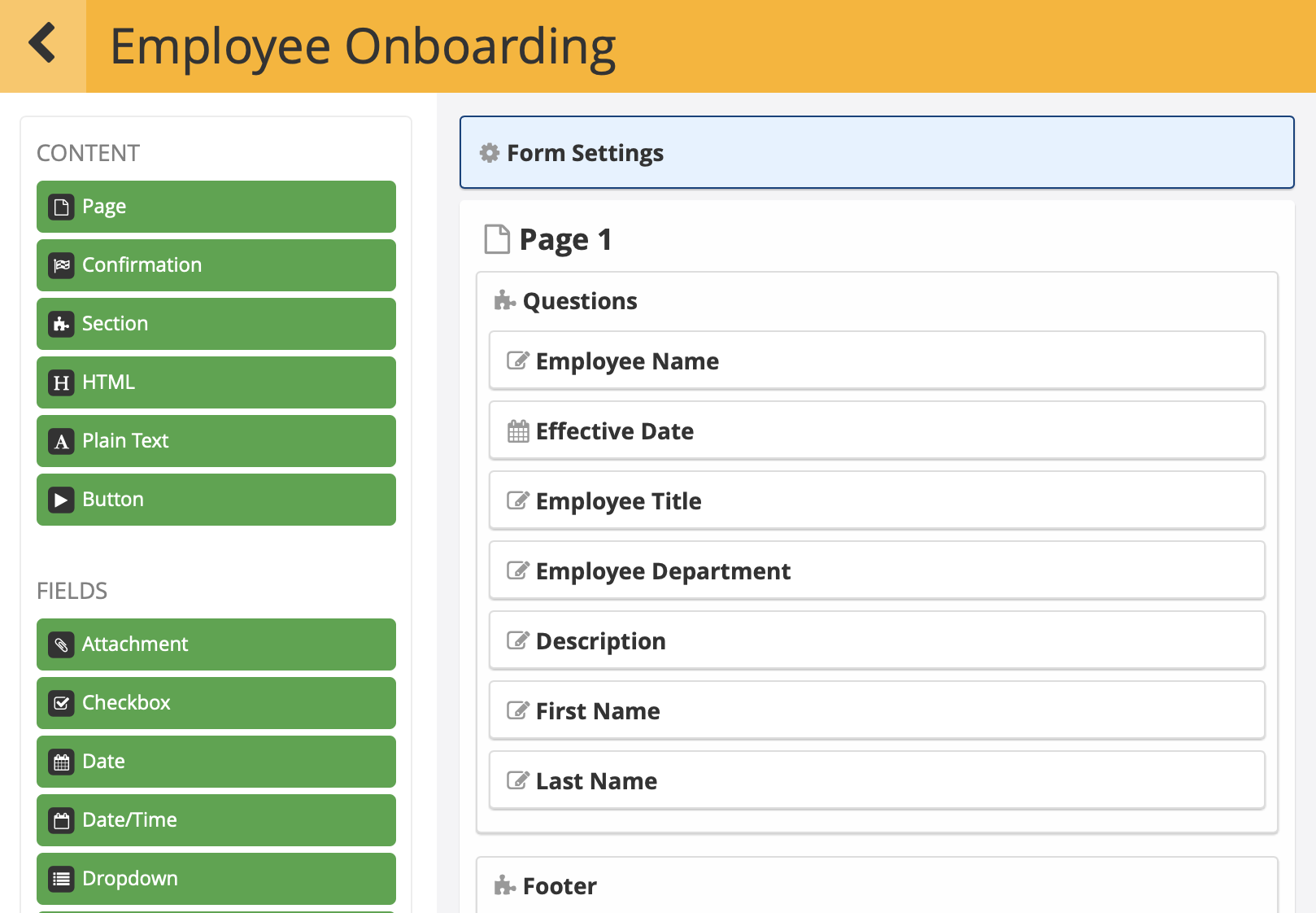Click the edit icon for Last Name
This screenshot has height=913, width=1316.
518,780
